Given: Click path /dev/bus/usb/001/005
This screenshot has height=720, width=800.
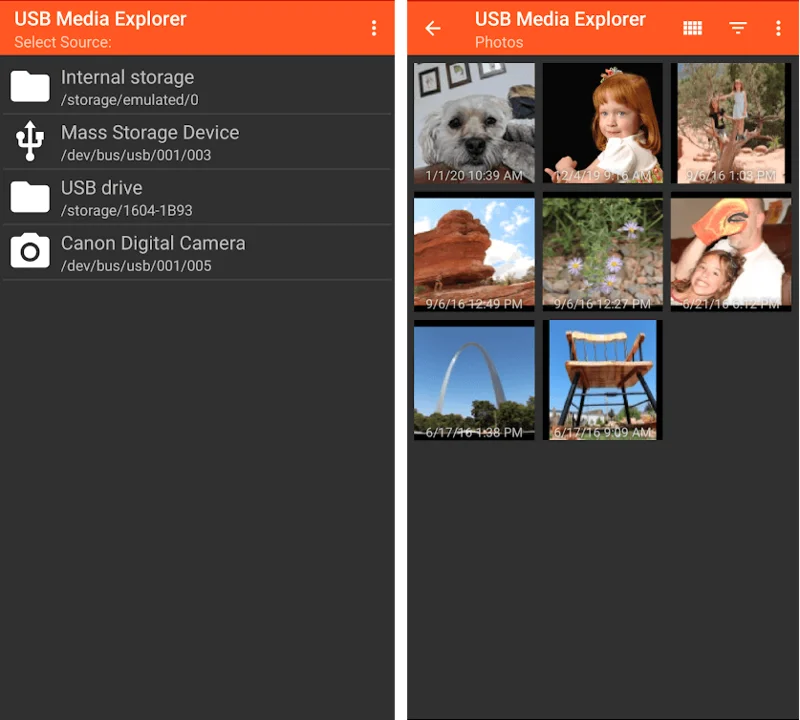Looking at the screenshot, I should click(x=136, y=266).
